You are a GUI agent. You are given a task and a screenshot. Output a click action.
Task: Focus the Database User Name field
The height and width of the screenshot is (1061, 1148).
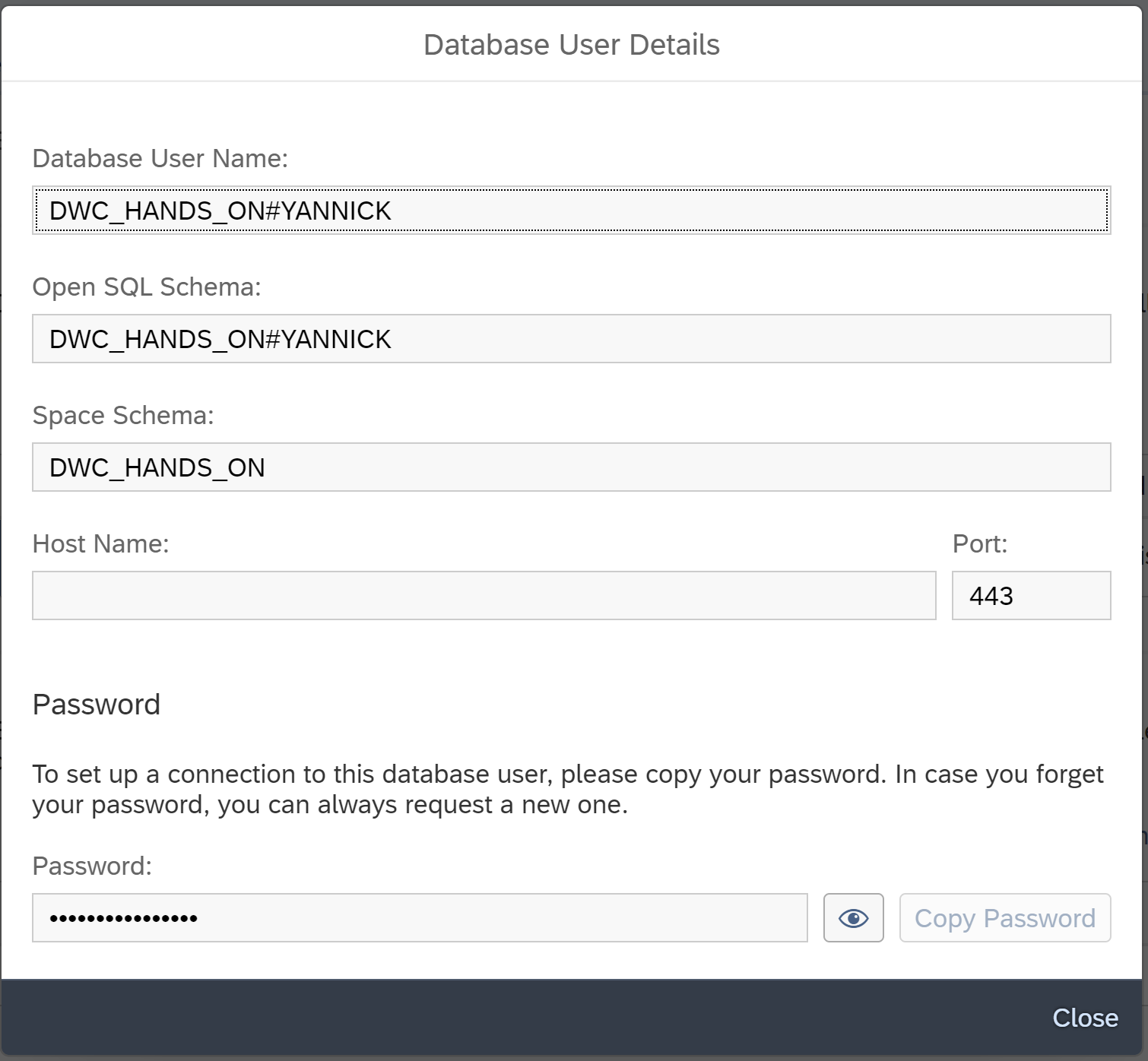571,211
